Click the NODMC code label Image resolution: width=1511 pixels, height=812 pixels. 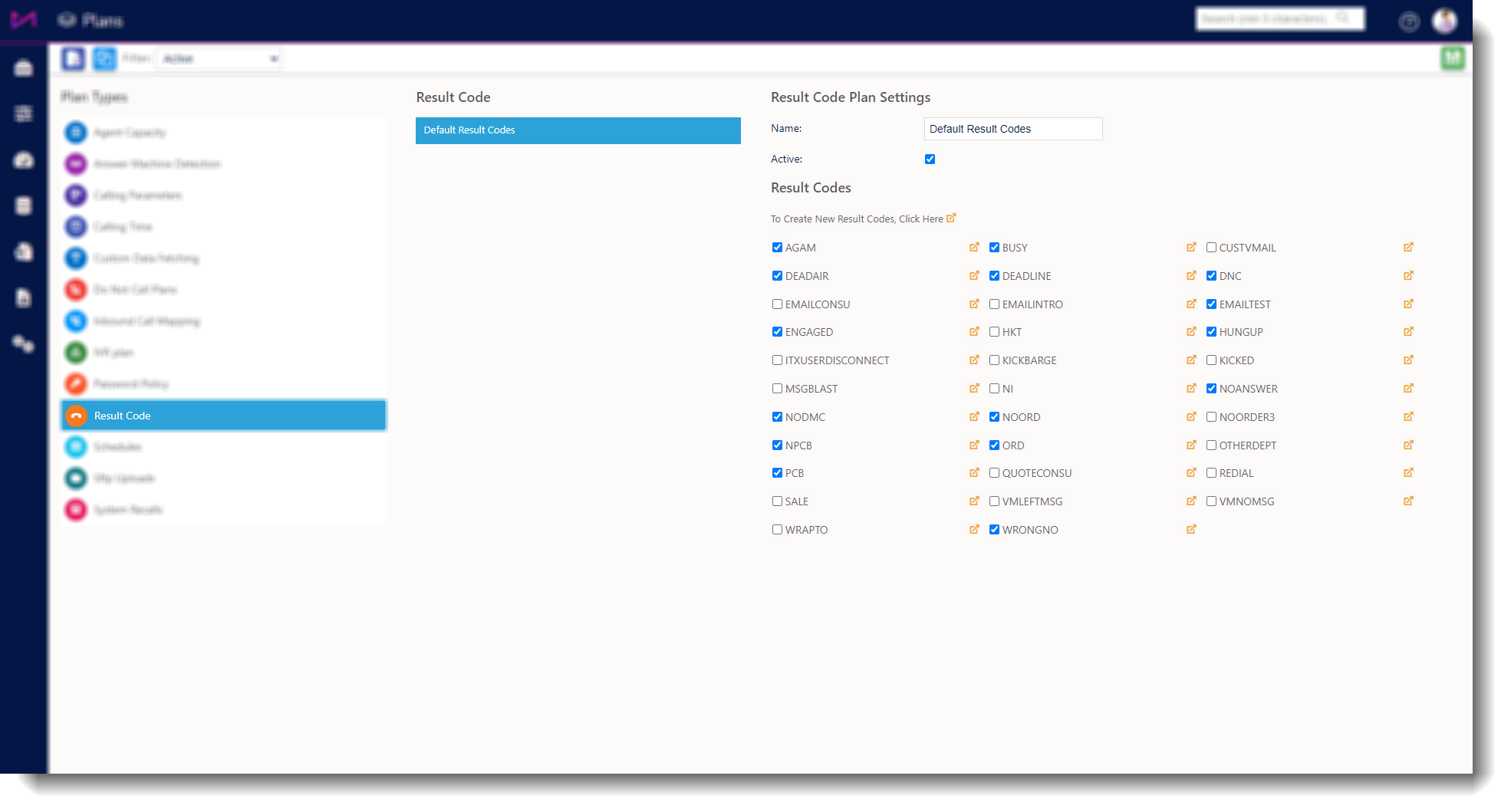pos(805,417)
